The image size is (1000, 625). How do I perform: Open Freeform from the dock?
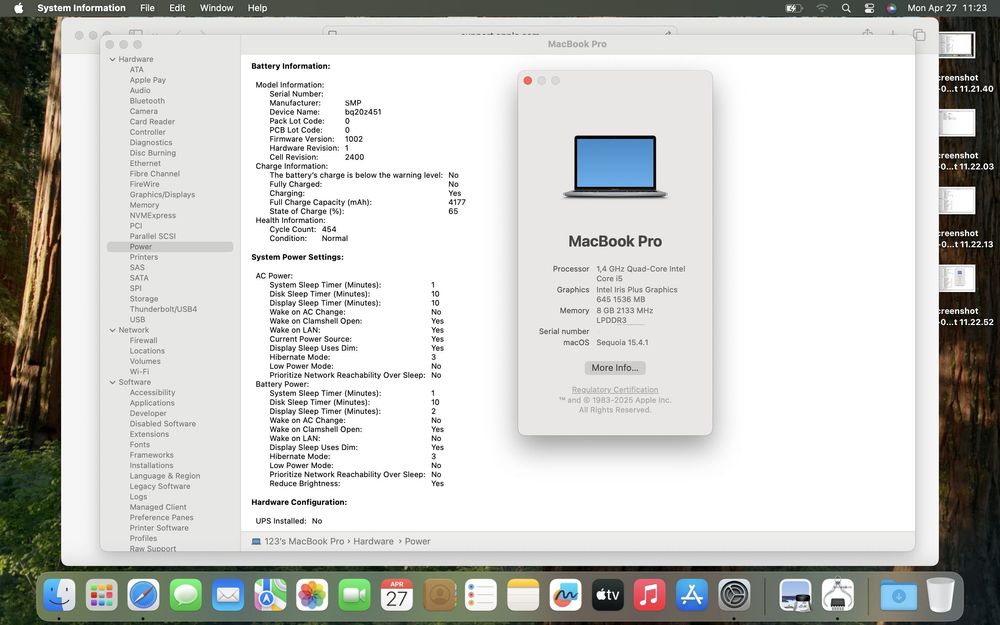565,595
